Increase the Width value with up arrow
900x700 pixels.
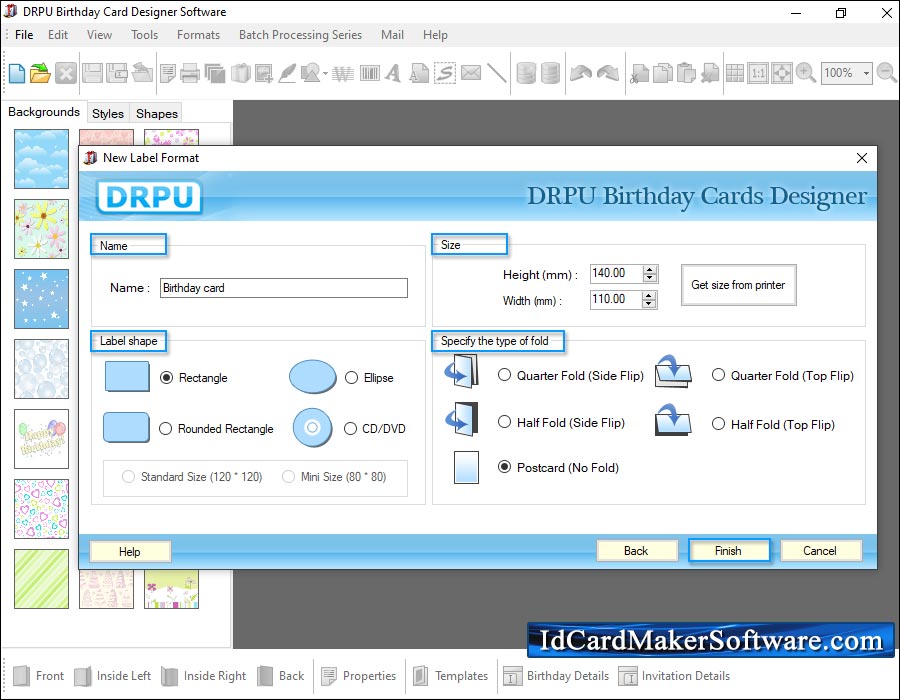point(649,295)
